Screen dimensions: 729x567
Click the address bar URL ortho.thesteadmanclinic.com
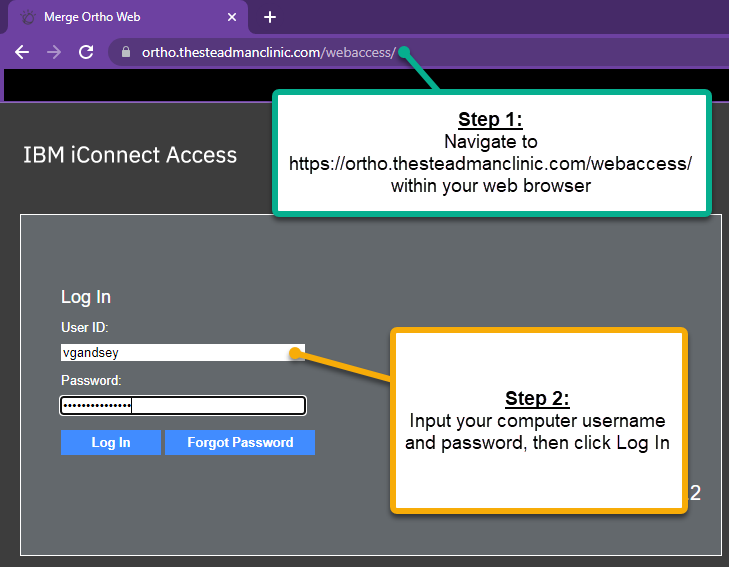tap(269, 52)
